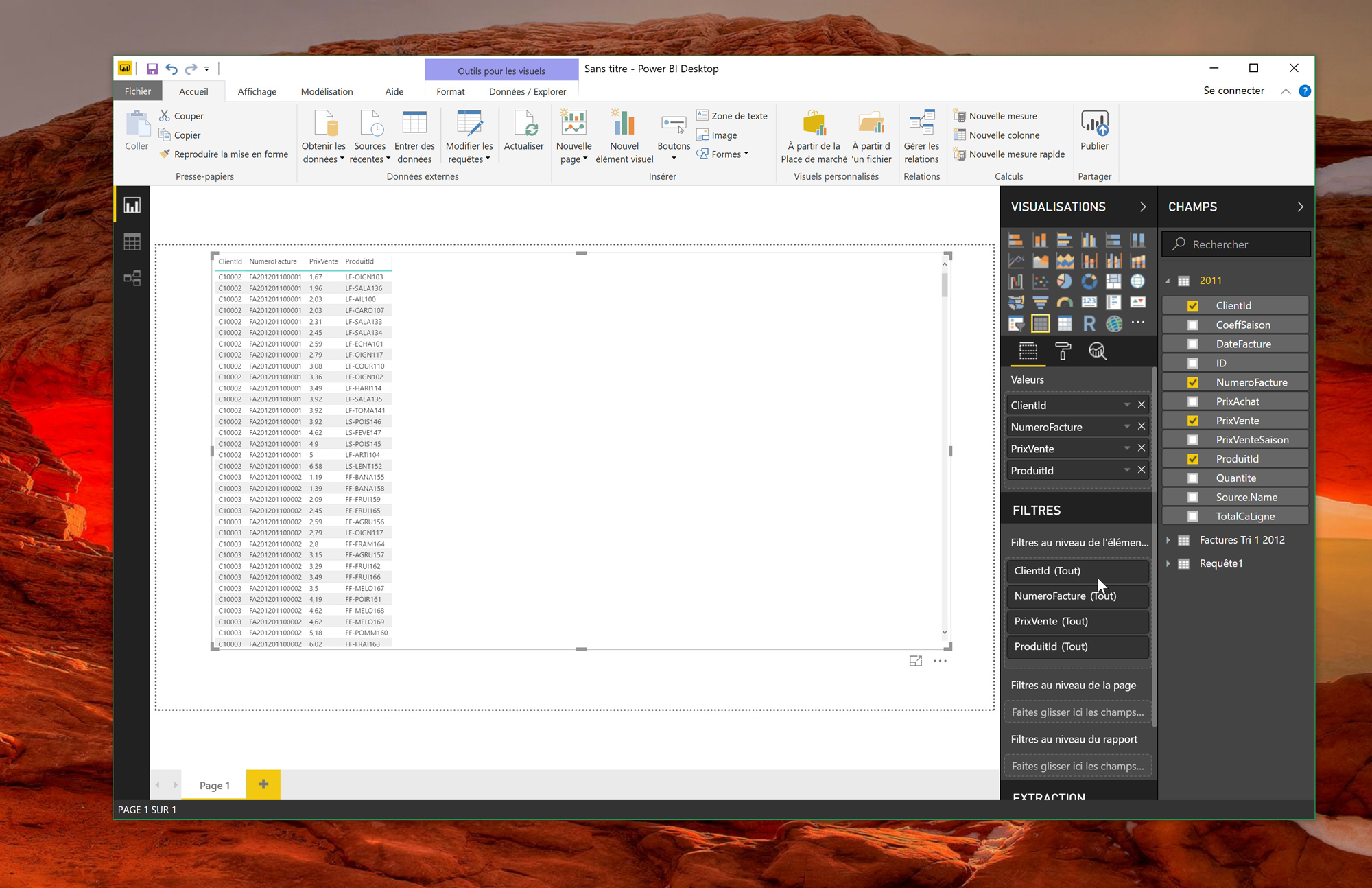
Task: Select the pie chart visualization
Action: [x=1064, y=281]
